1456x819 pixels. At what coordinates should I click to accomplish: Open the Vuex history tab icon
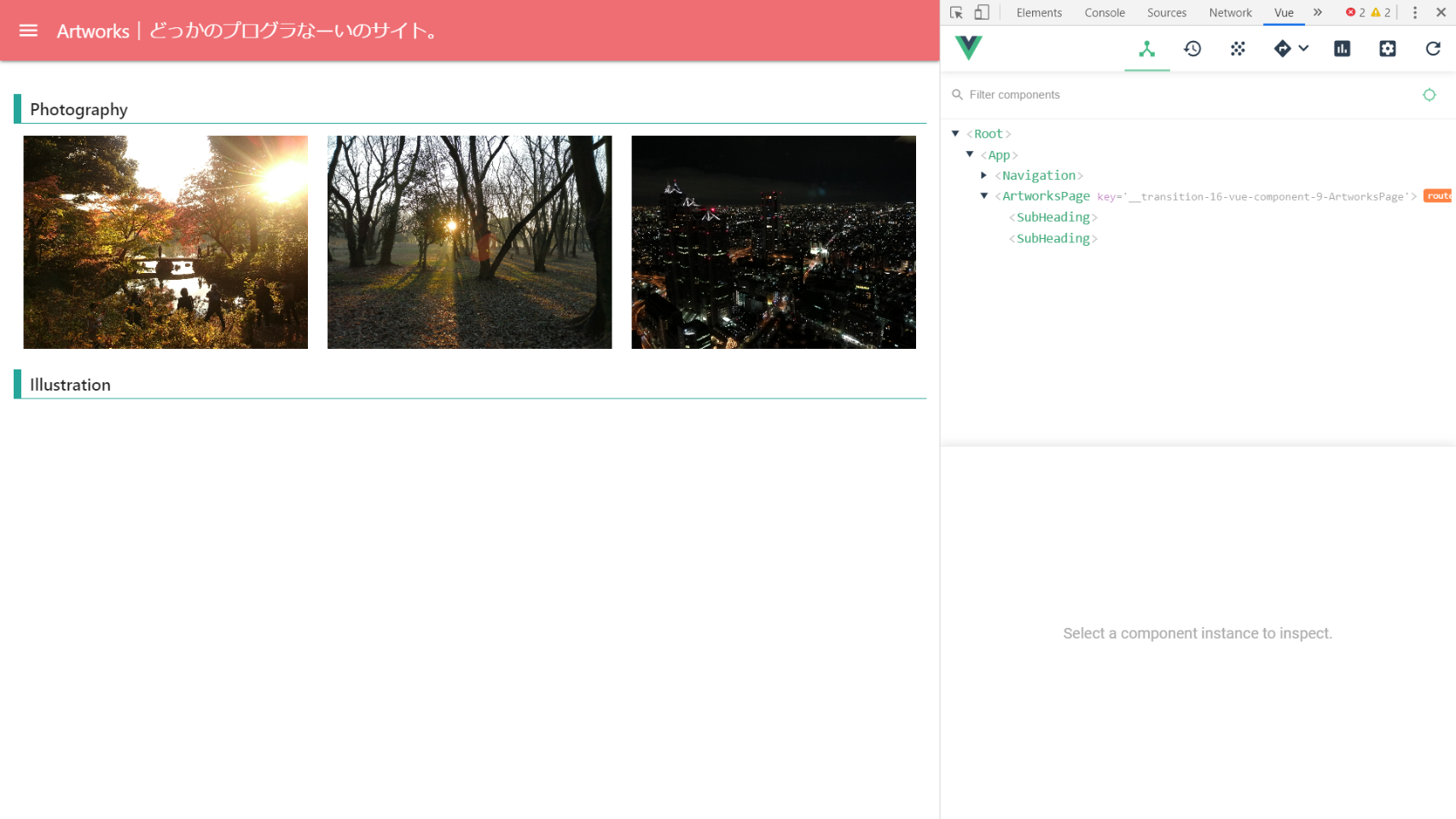[1192, 49]
